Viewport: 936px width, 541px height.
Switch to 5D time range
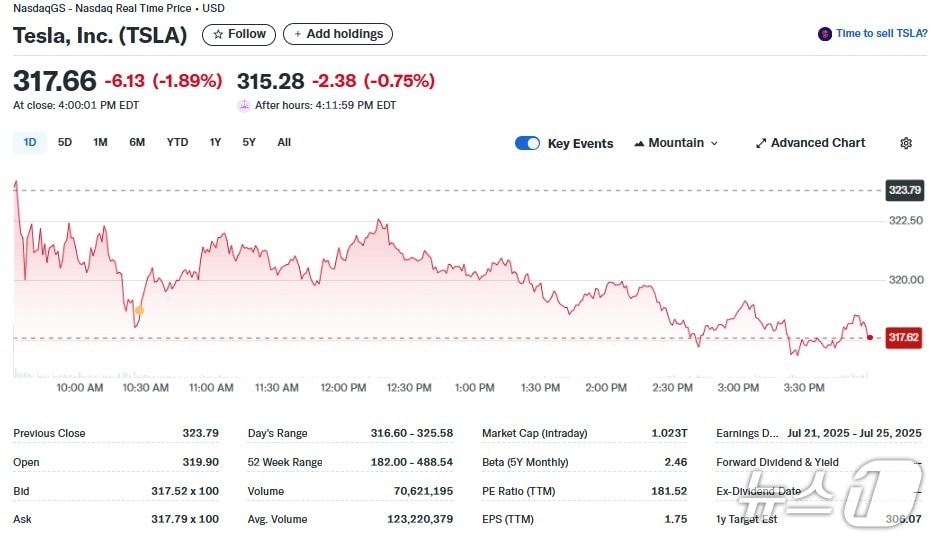tap(65, 142)
